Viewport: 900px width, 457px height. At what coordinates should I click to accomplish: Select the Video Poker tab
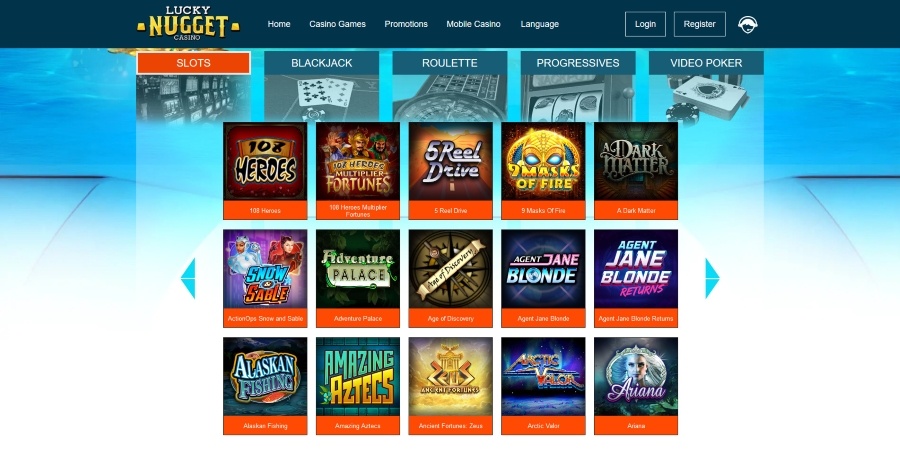pos(706,63)
